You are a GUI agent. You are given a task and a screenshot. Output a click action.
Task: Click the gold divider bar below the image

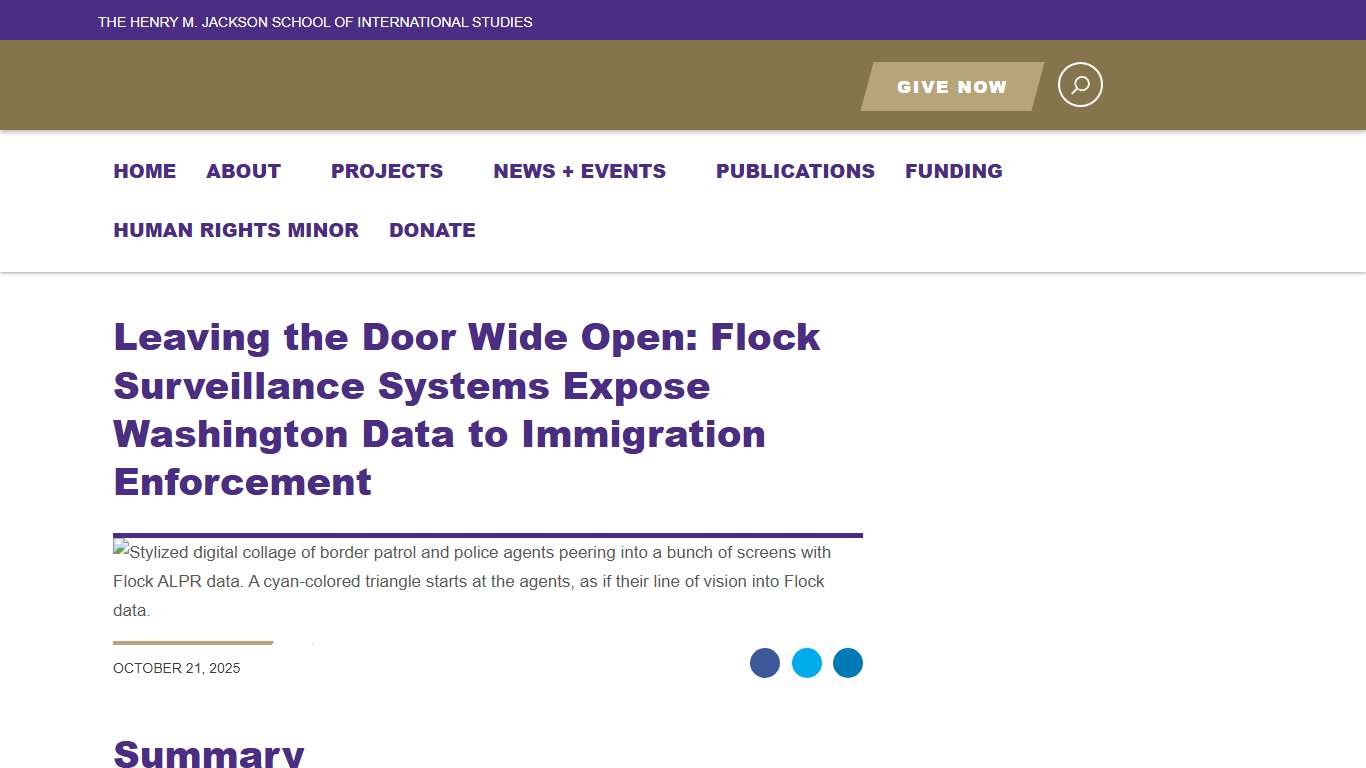(x=193, y=643)
